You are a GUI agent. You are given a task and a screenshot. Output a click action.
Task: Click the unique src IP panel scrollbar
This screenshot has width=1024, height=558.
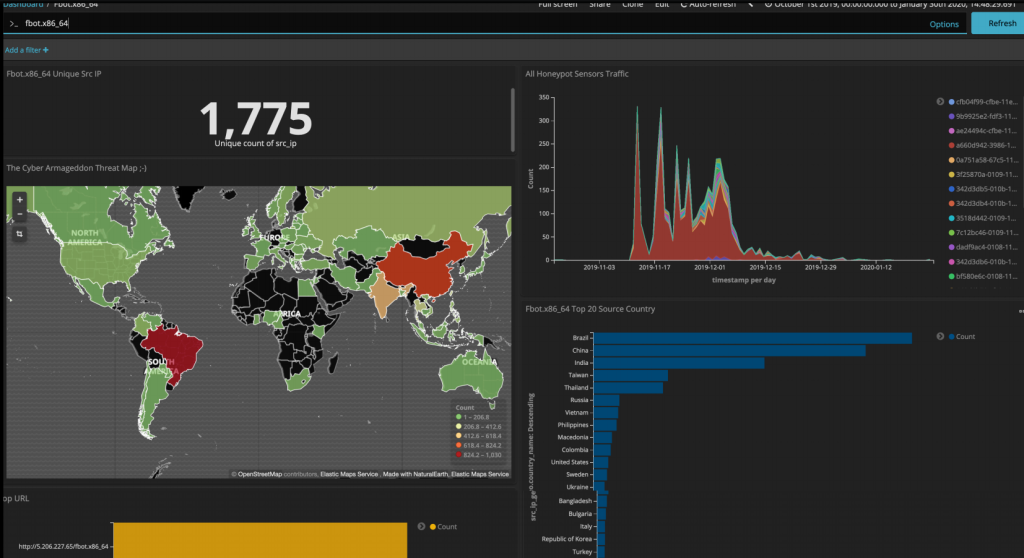[513, 120]
